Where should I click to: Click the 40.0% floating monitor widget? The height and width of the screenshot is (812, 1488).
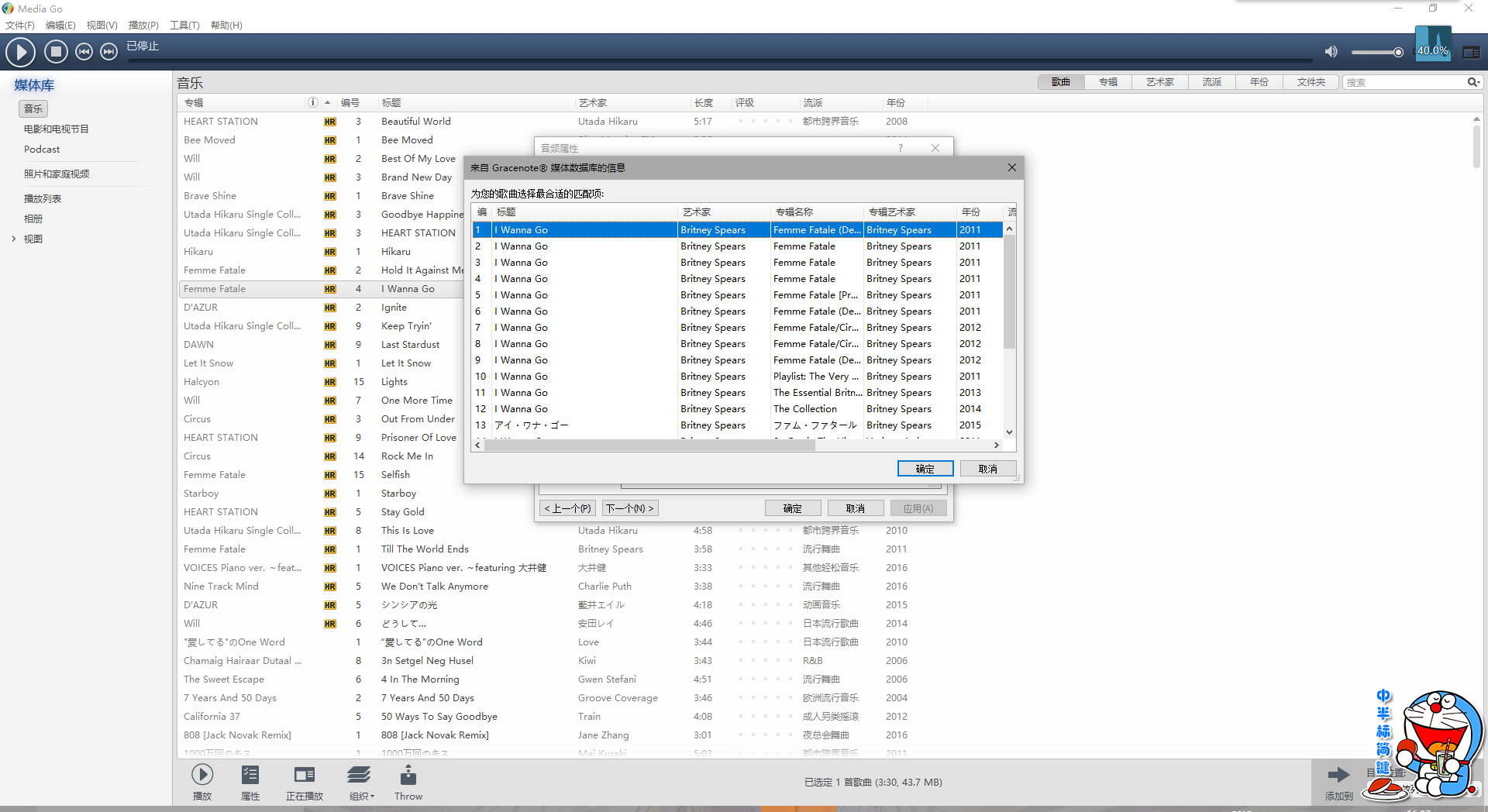coord(1433,43)
